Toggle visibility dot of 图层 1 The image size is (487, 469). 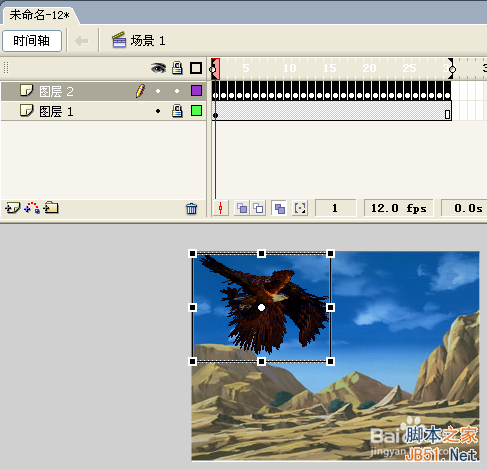(x=158, y=111)
